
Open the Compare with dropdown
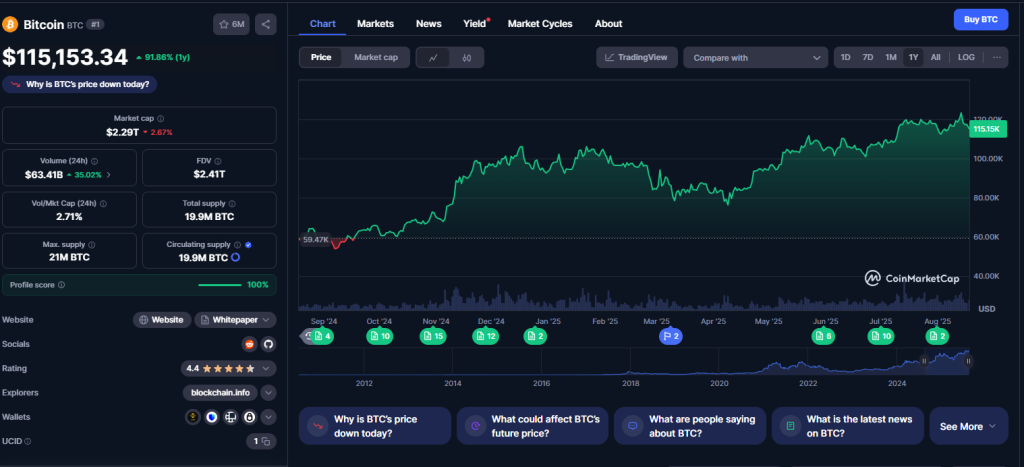[754, 58]
